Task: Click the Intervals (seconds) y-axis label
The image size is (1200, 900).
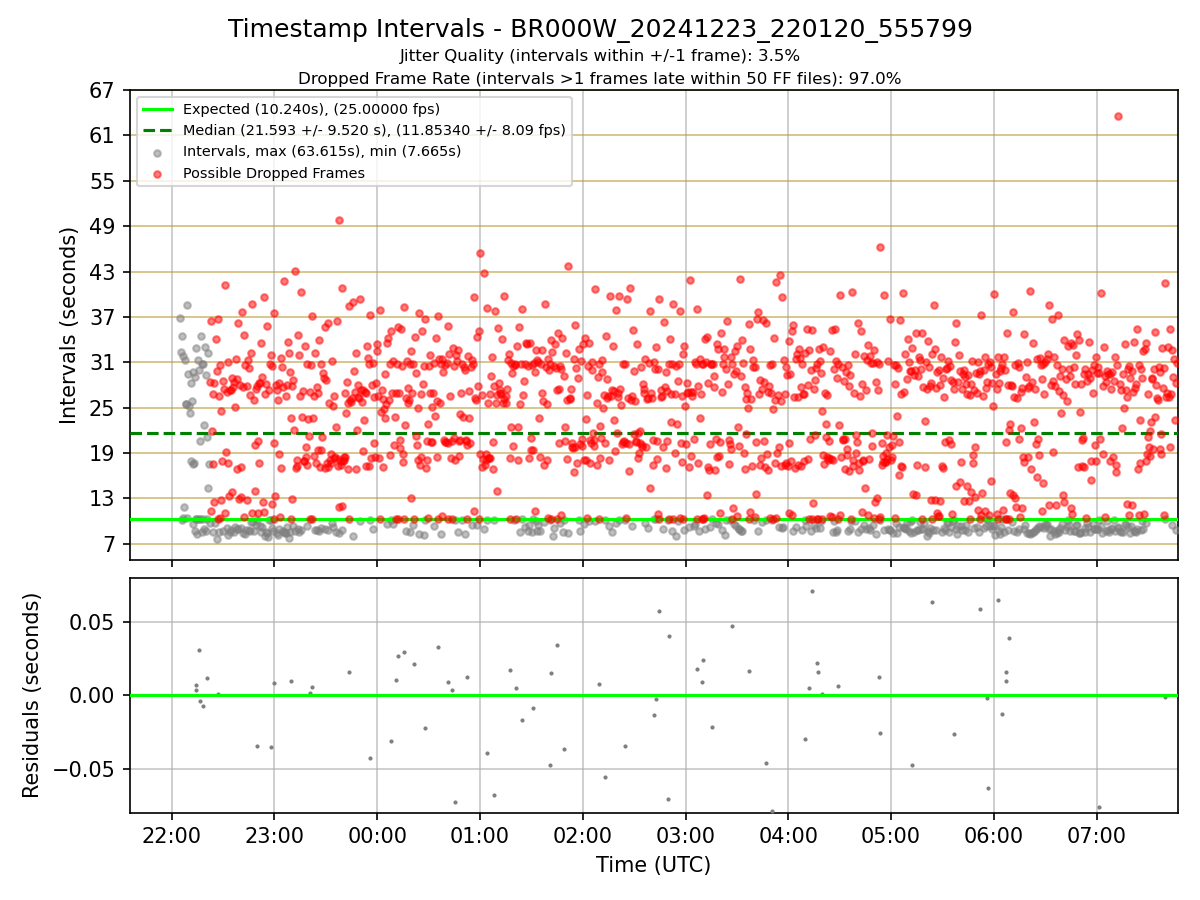Action: coord(69,325)
